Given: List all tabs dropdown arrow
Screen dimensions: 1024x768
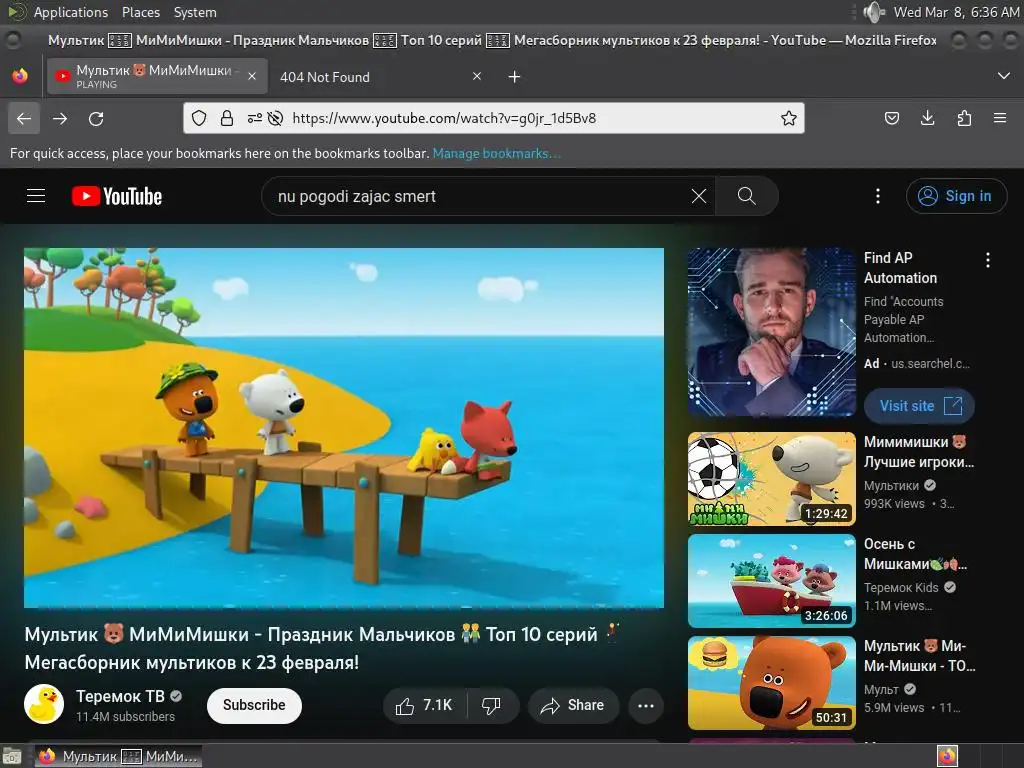Looking at the screenshot, I should 1004,76.
